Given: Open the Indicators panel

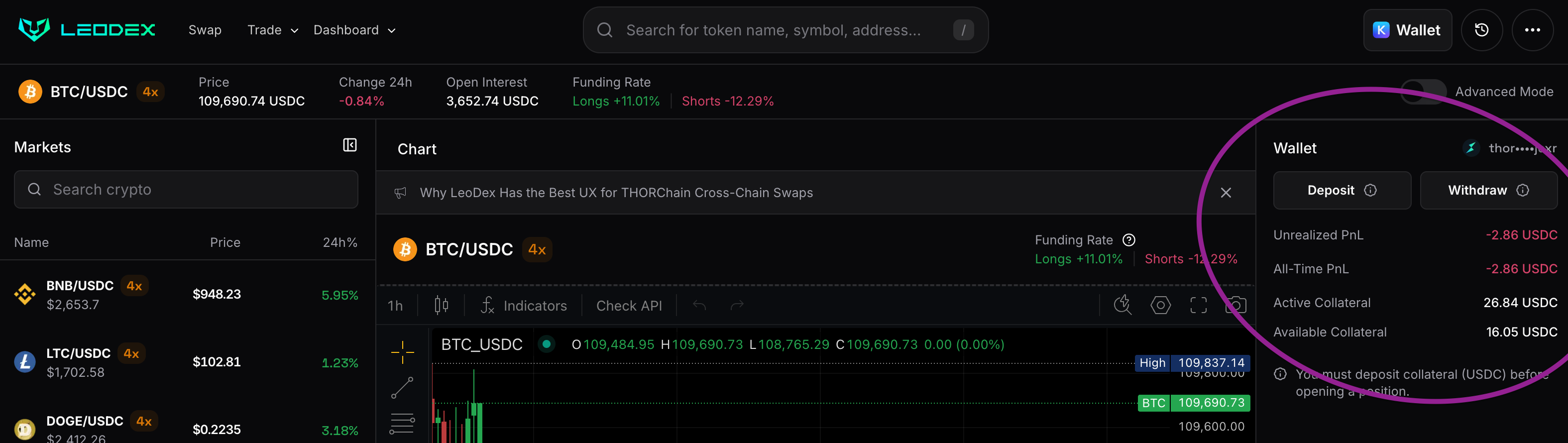Looking at the screenshot, I should coord(524,306).
